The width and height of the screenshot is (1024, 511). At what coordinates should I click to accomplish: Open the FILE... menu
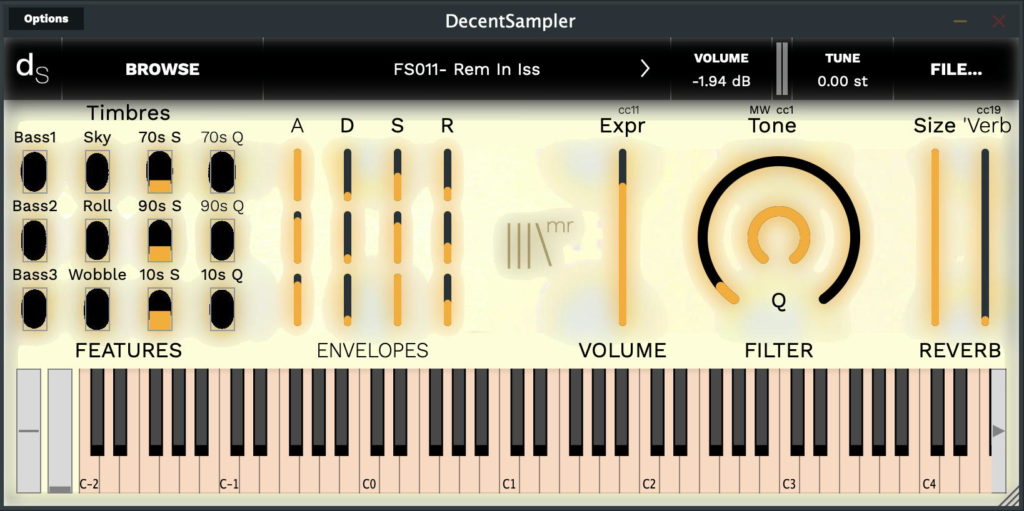956,69
